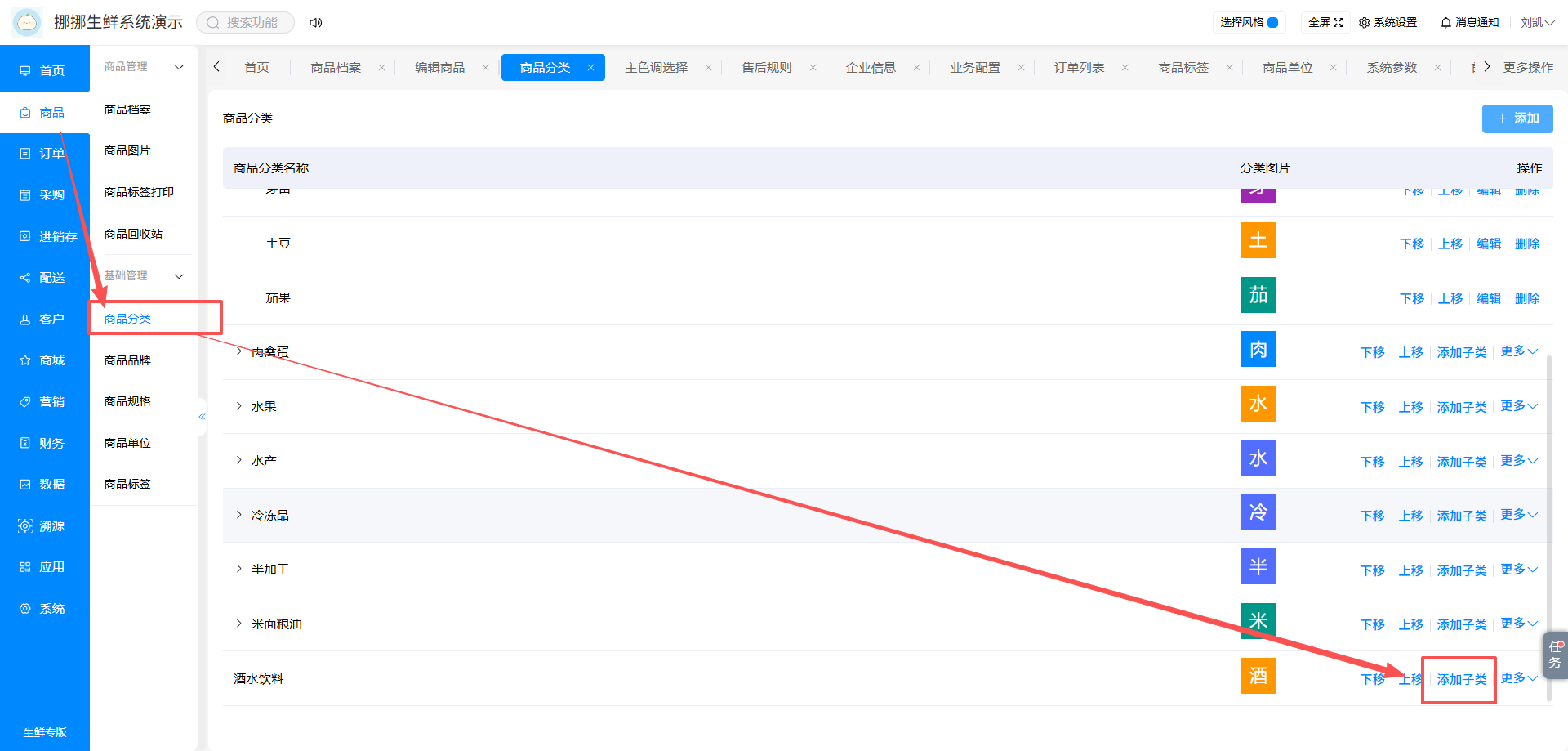Open the 配送 delivery sidebar section

(44, 278)
